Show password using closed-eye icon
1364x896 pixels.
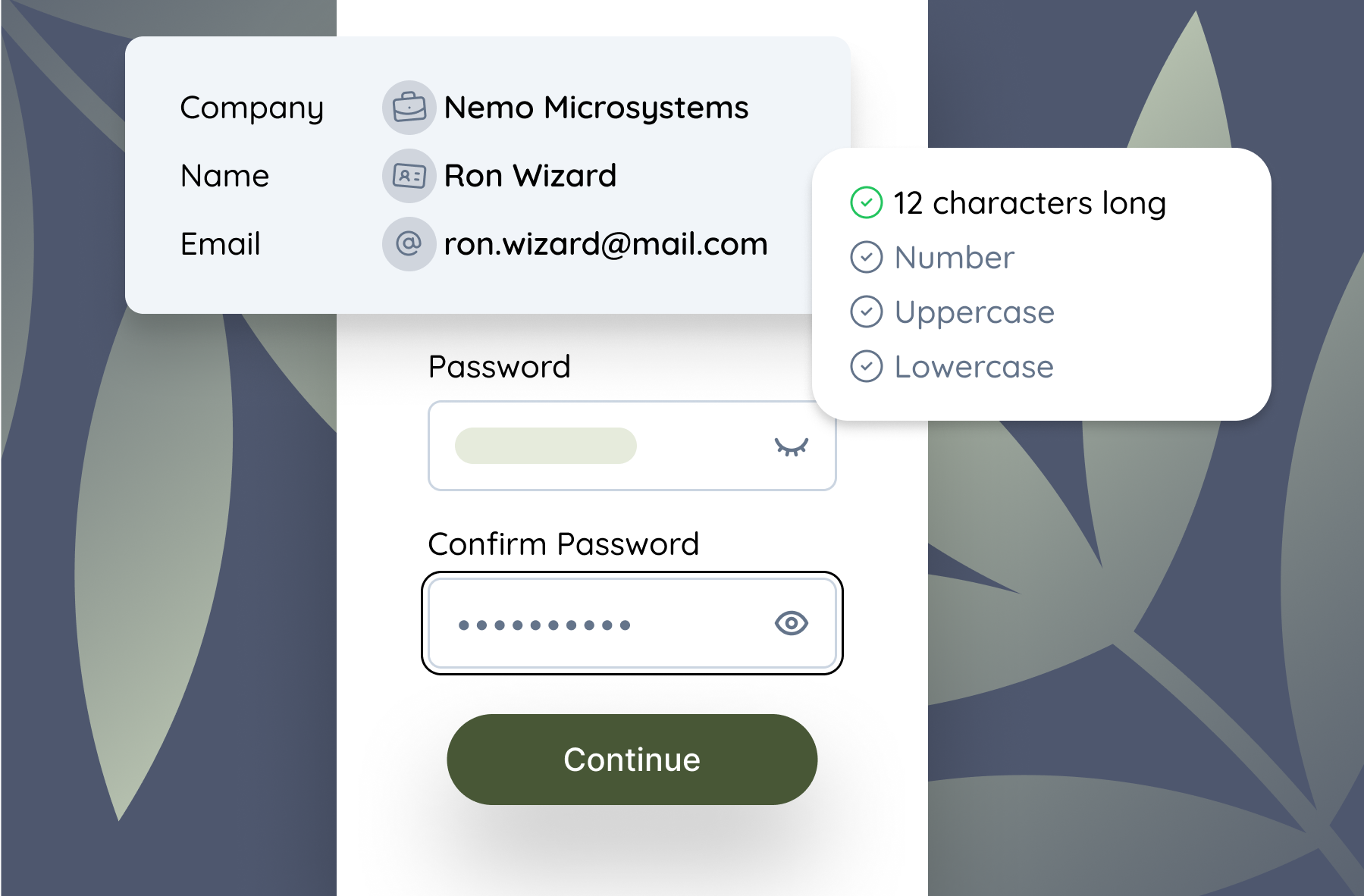[x=791, y=446]
